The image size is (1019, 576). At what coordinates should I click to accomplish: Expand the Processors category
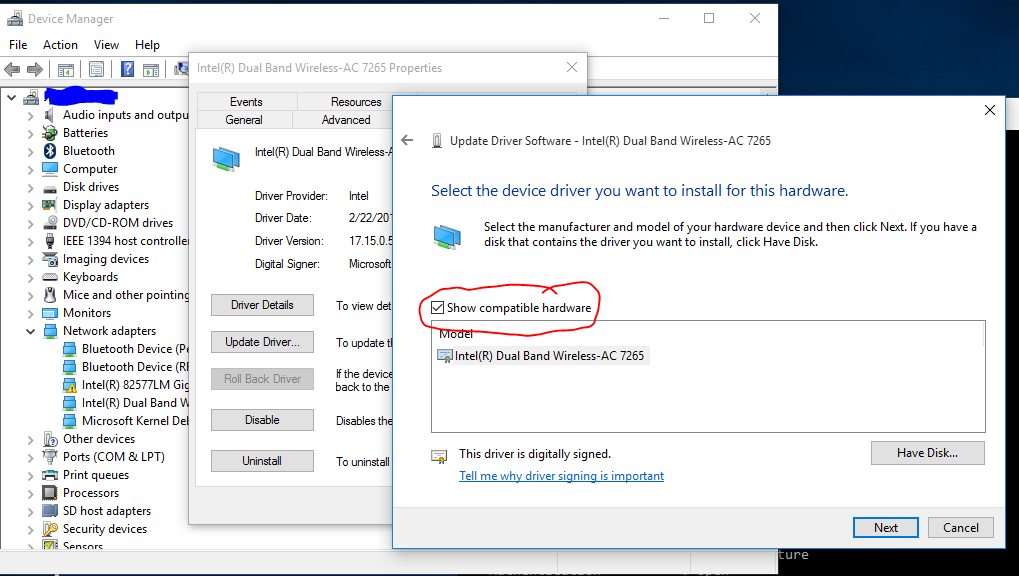(31, 494)
